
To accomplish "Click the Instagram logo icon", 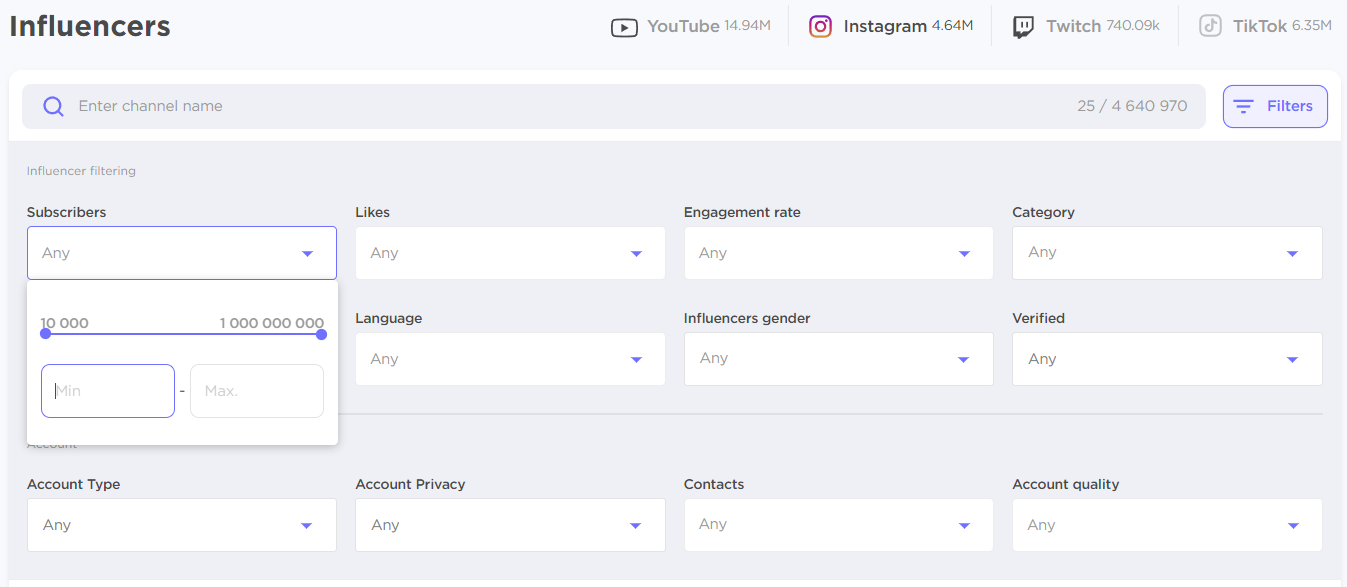I will pyautogui.click(x=820, y=27).
